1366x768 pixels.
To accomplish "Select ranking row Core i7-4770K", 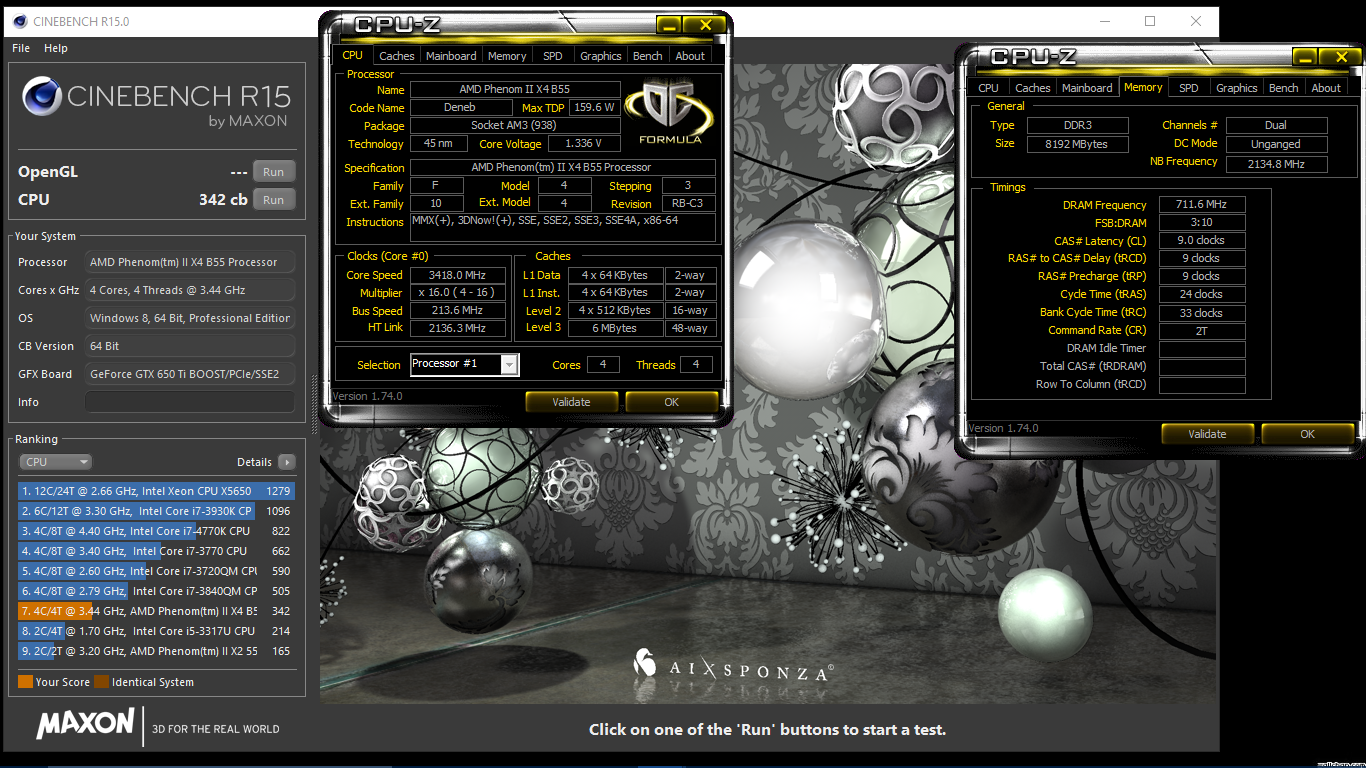I will point(156,531).
